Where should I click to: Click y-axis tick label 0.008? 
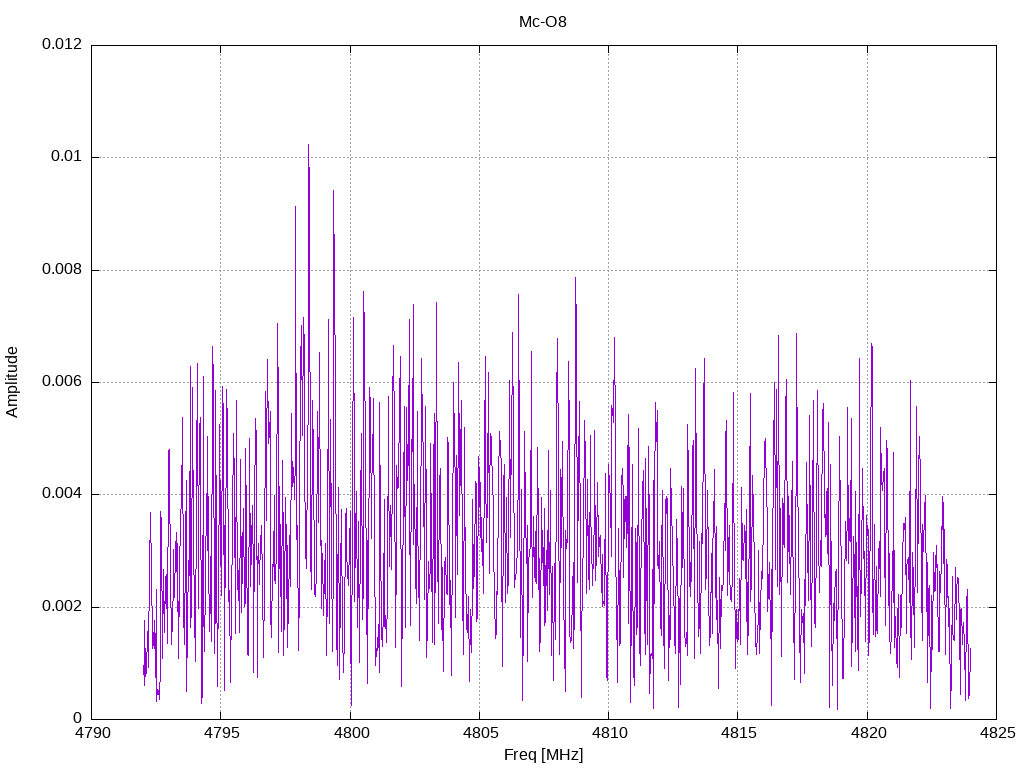click(x=62, y=270)
